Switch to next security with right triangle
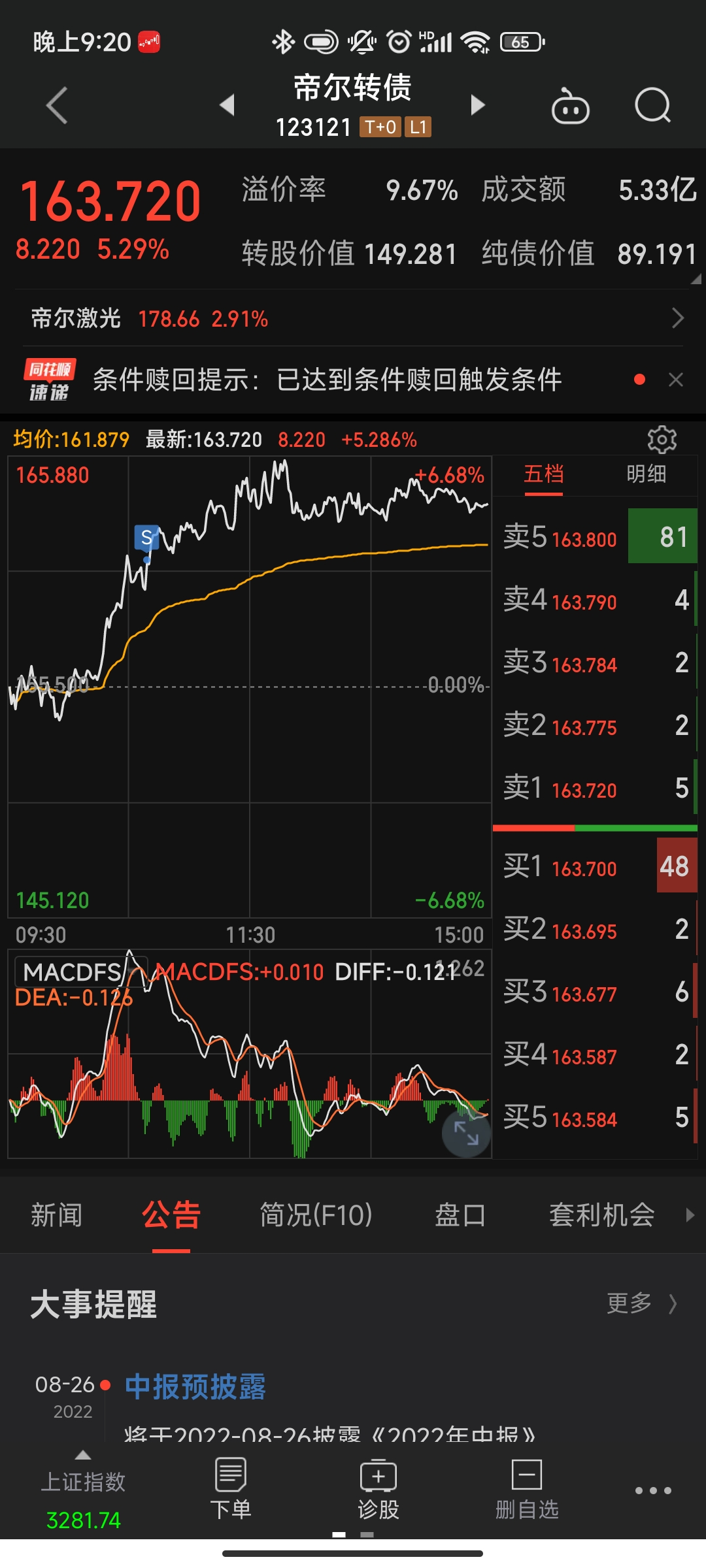Screen dimensions: 706x1568 tap(478, 105)
